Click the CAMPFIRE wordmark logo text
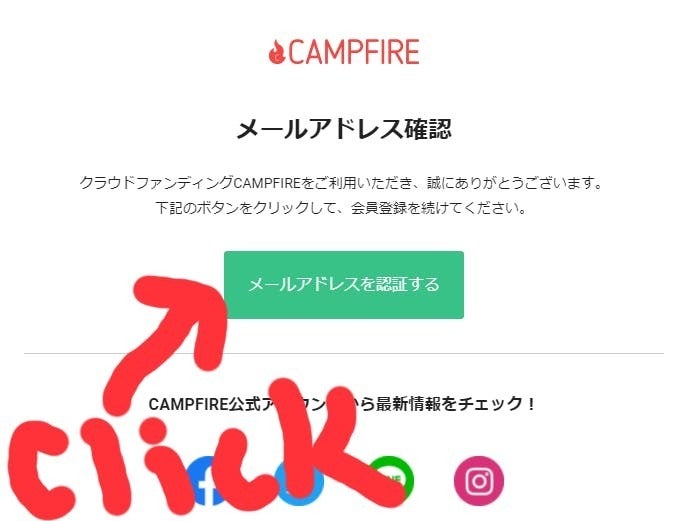The image size is (687, 521). click(x=354, y=52)
